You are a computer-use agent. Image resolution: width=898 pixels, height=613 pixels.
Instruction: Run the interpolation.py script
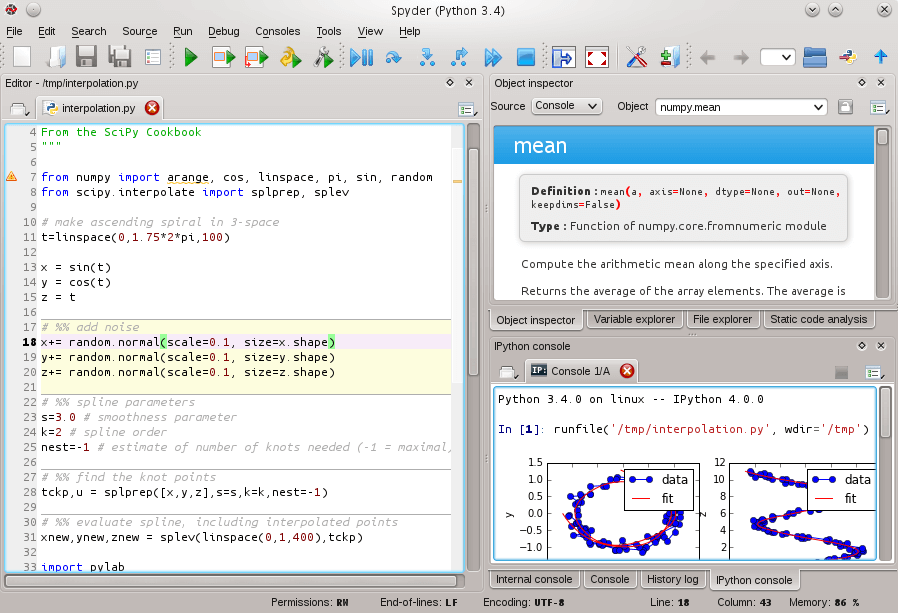(192, 57)
